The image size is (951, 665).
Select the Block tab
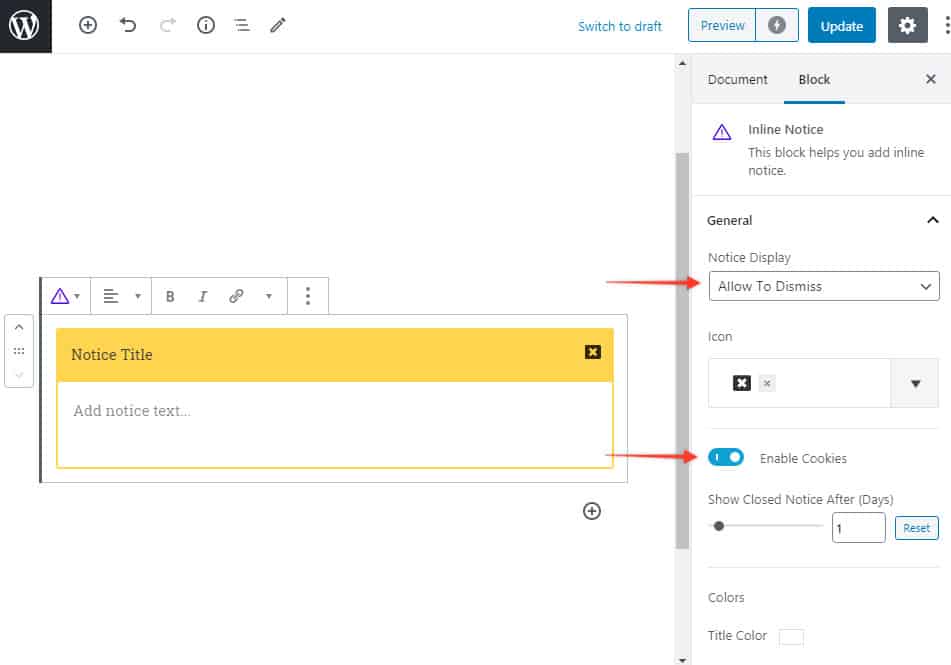[x=814, y=80]
